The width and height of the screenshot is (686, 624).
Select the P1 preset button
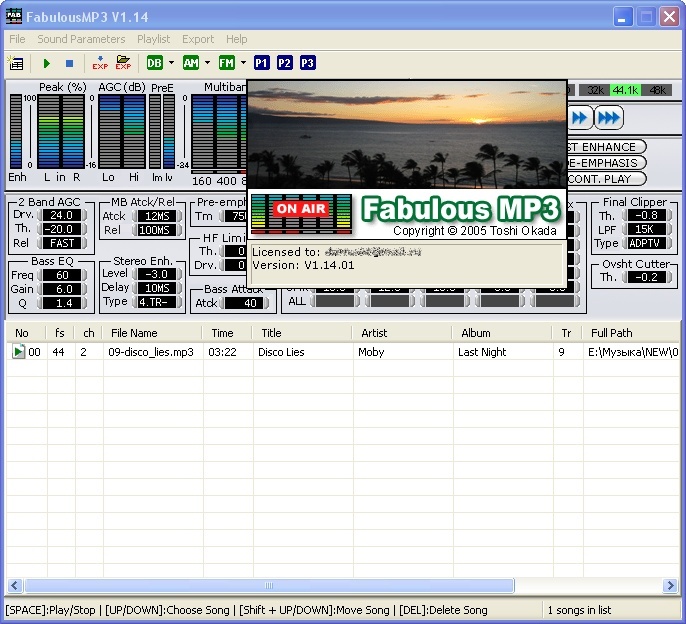pyautogui.click(x=262, y=63)
